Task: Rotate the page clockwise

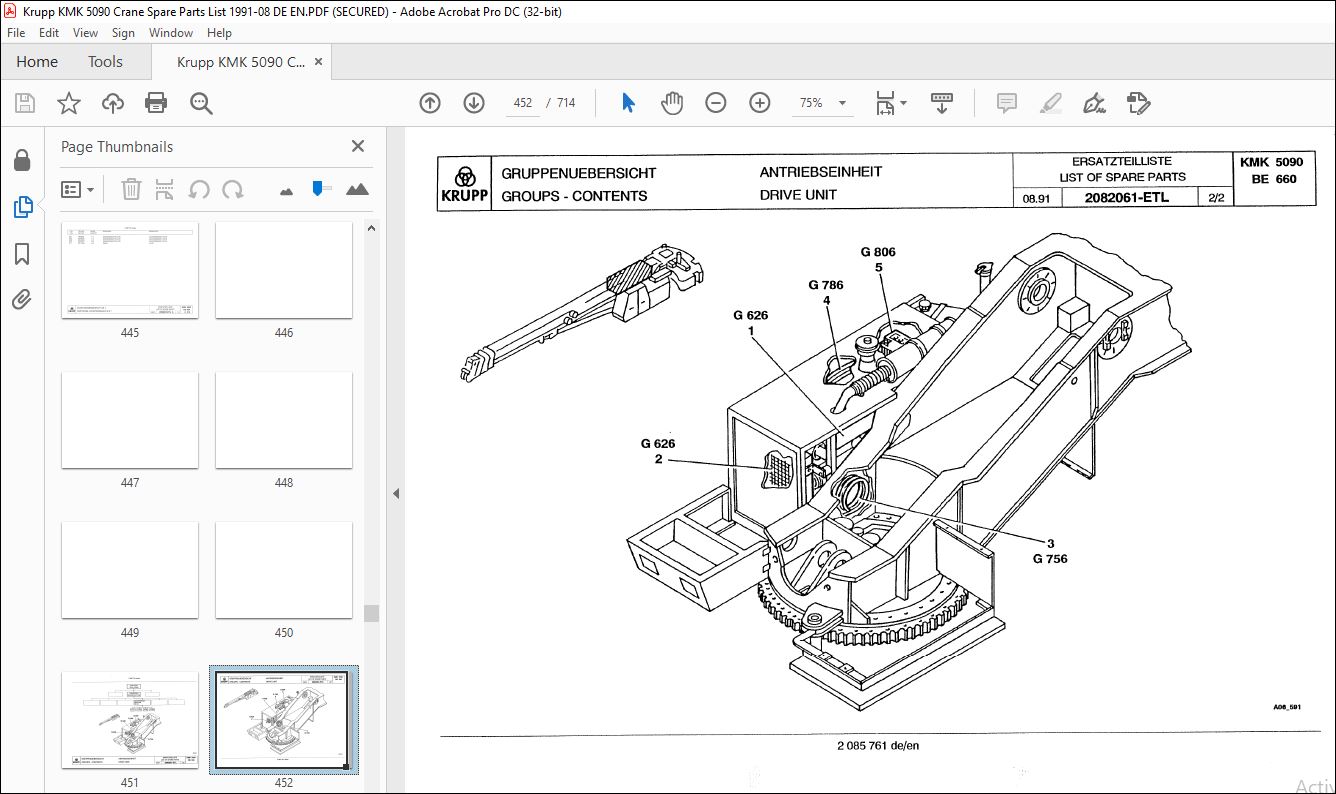Action: click(233, 188)
